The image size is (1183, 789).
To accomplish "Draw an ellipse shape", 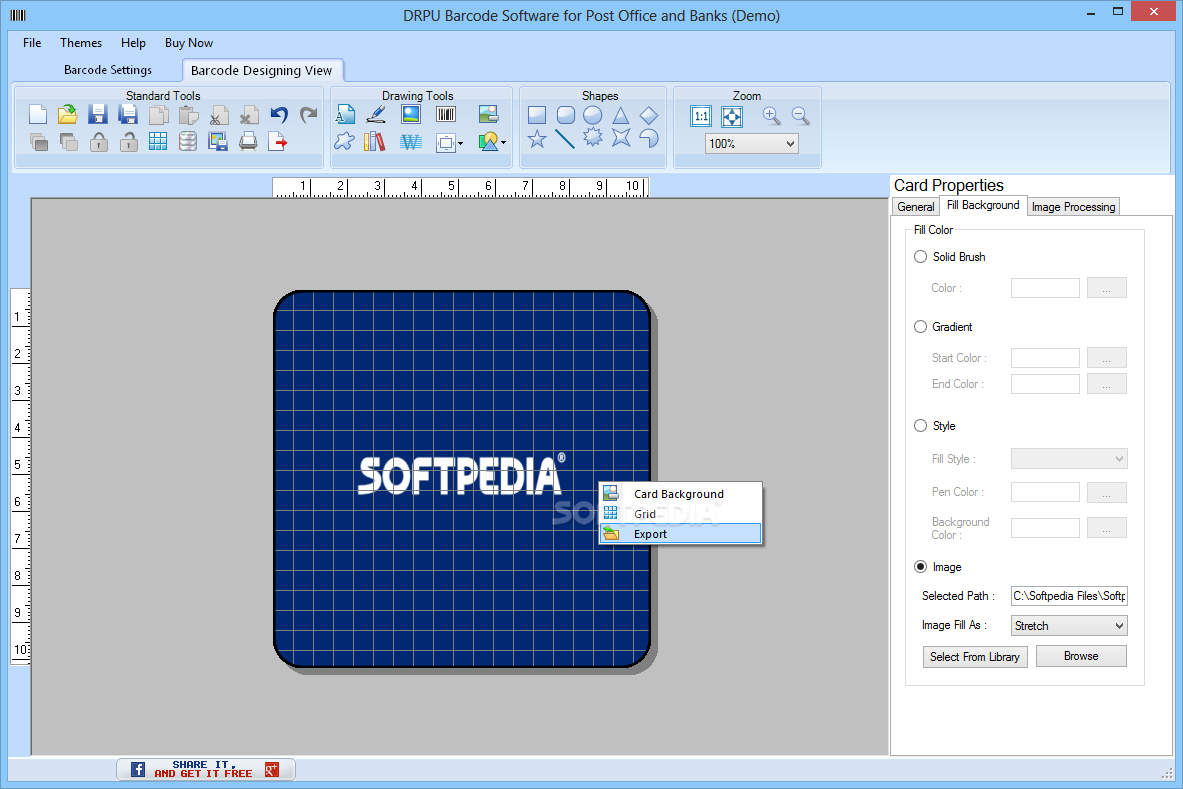I will (593, 115).
